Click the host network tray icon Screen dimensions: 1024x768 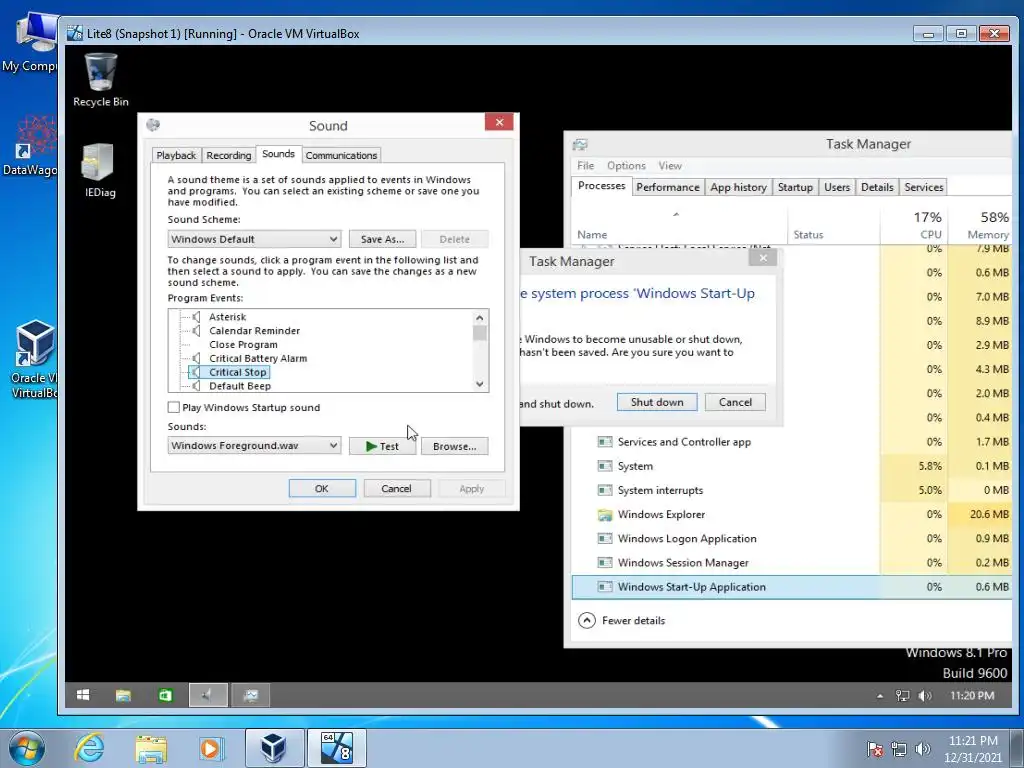pos(899,749)
